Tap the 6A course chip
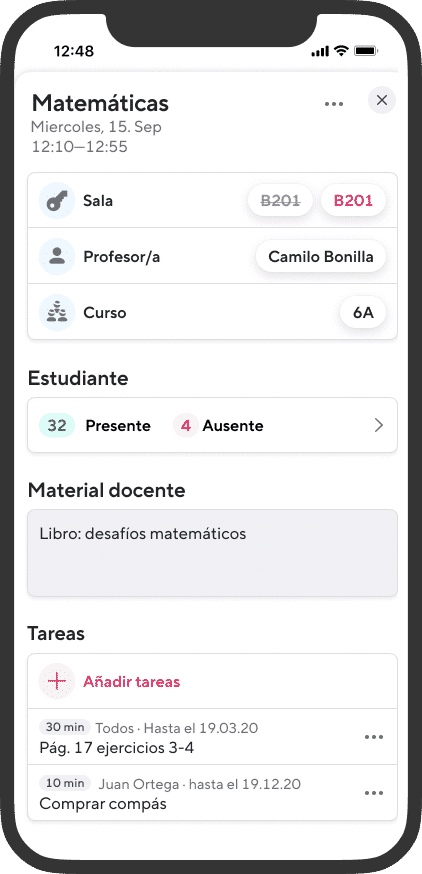The width and height of the screenshot is (422, 874). [x=363, y=313]
